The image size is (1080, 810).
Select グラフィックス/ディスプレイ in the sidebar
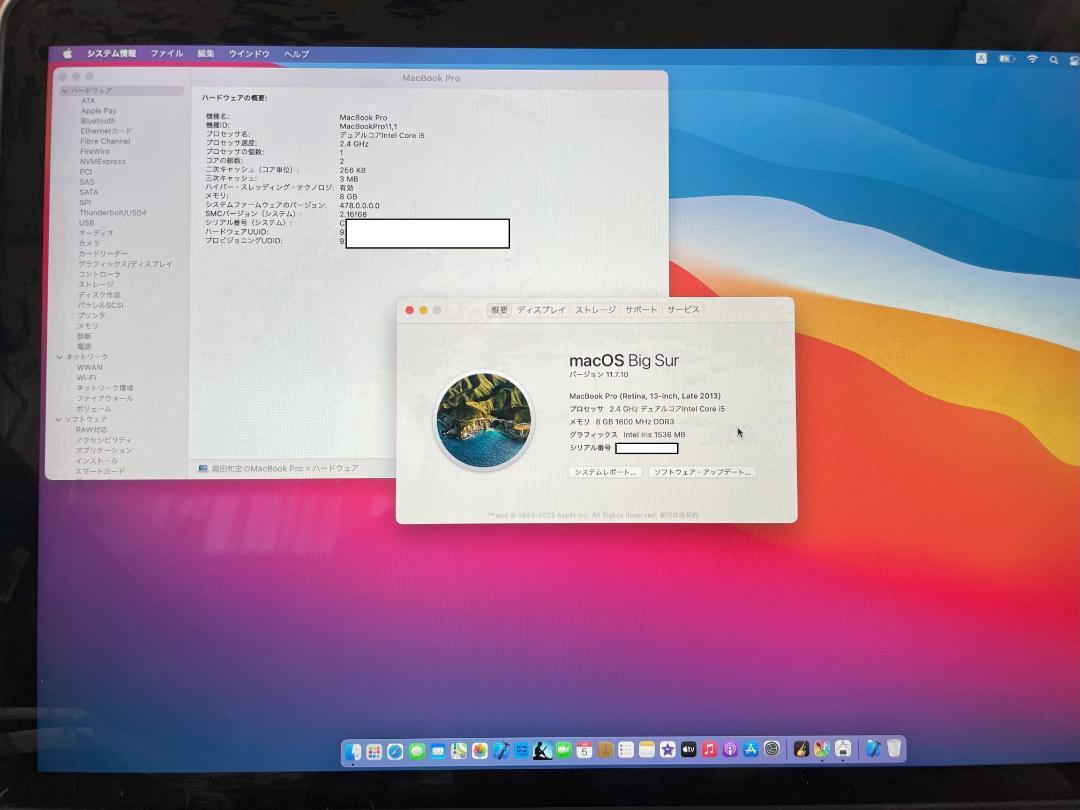(x=125, y=264)
